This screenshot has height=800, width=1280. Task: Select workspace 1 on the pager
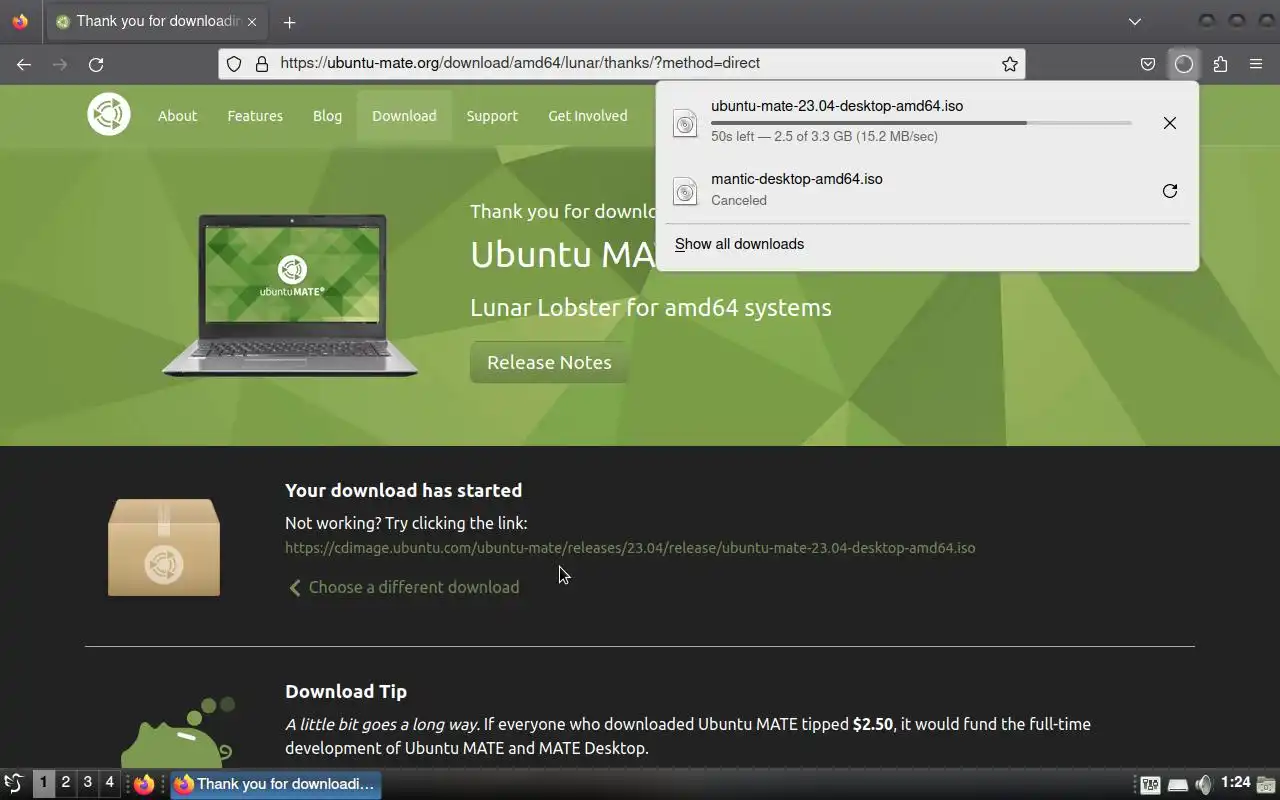[44, 783]
